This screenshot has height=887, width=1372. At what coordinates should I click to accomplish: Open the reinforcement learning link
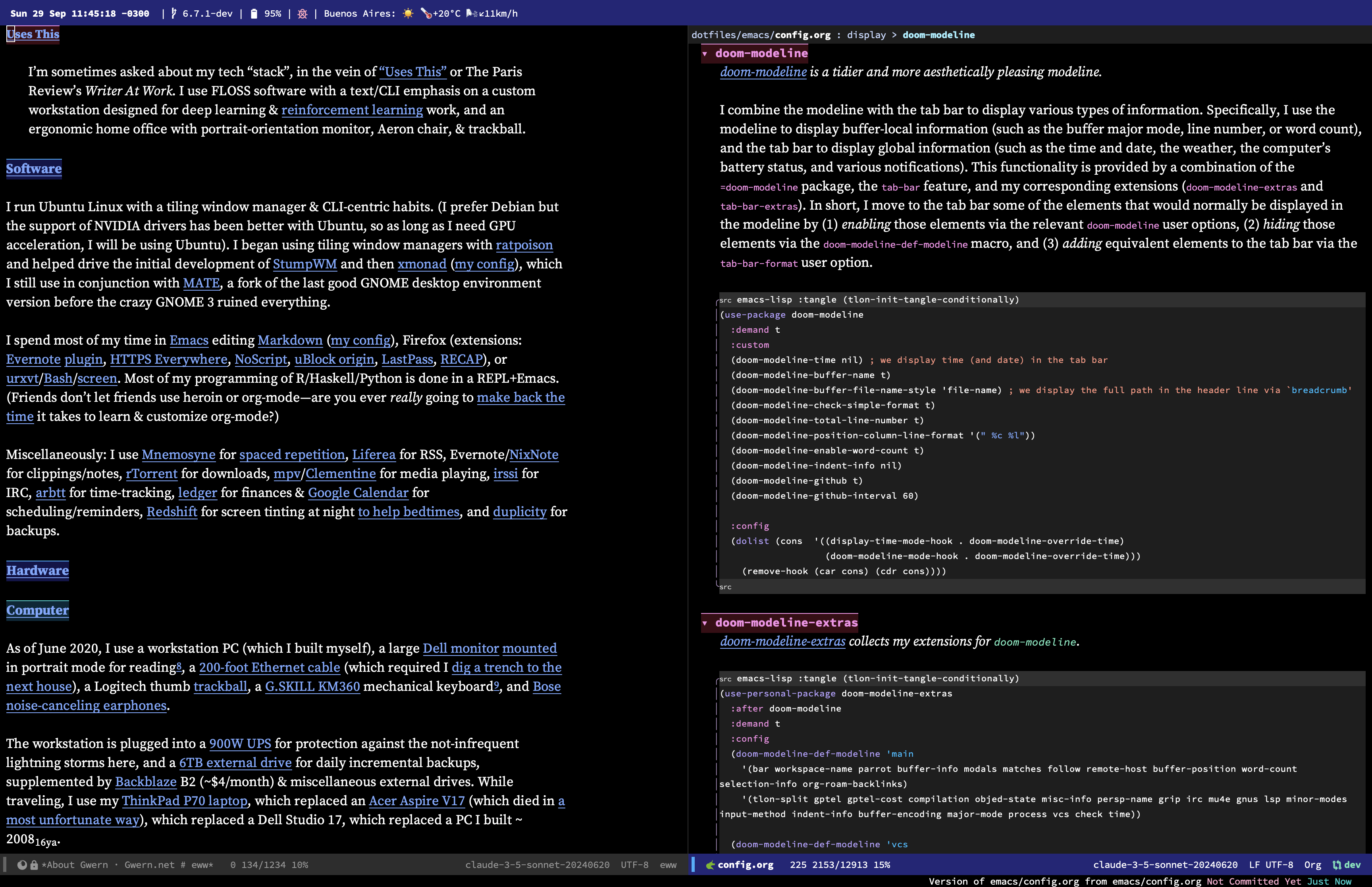point(352,110)
